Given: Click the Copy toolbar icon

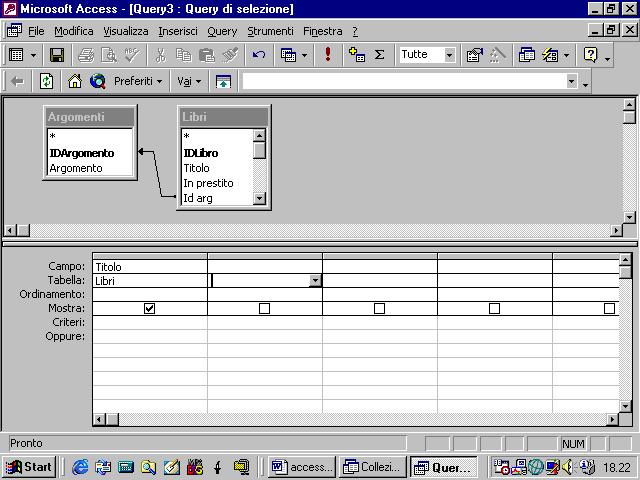Looking at the screenshot, I should (184, 55).
